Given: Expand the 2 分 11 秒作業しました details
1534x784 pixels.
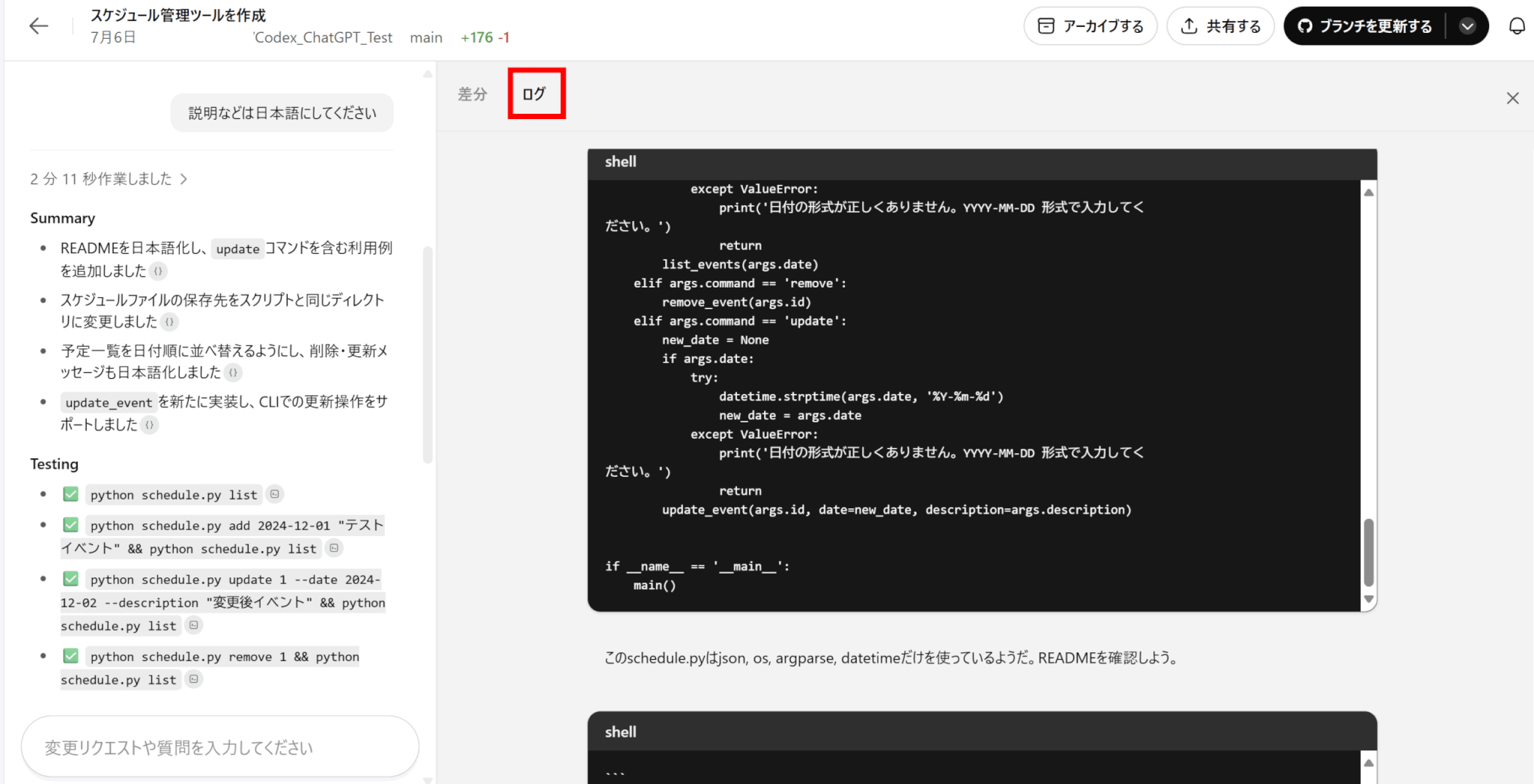Looking at the screenshot, I should 109,179.
